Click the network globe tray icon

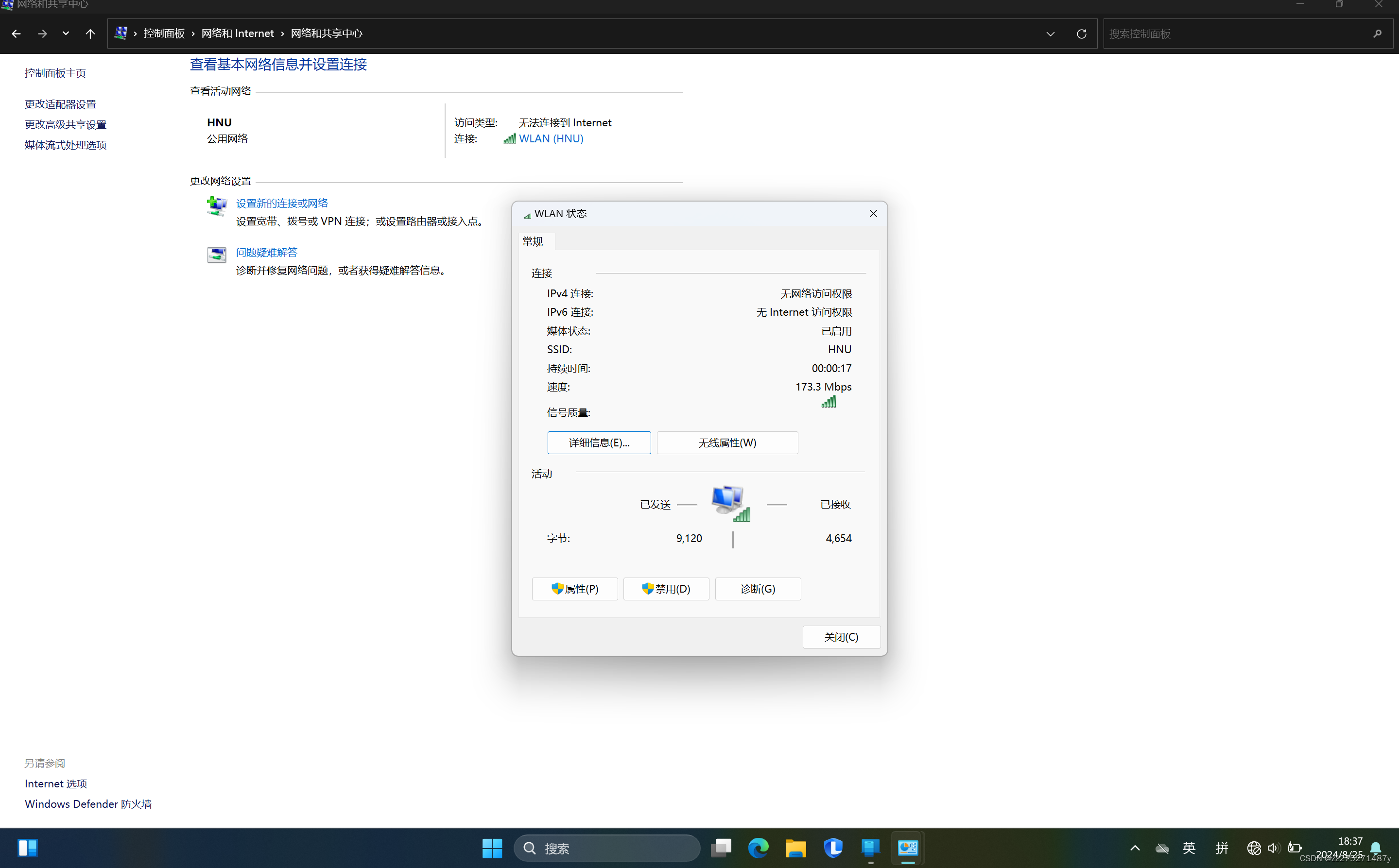click(x=1253, y=848)
